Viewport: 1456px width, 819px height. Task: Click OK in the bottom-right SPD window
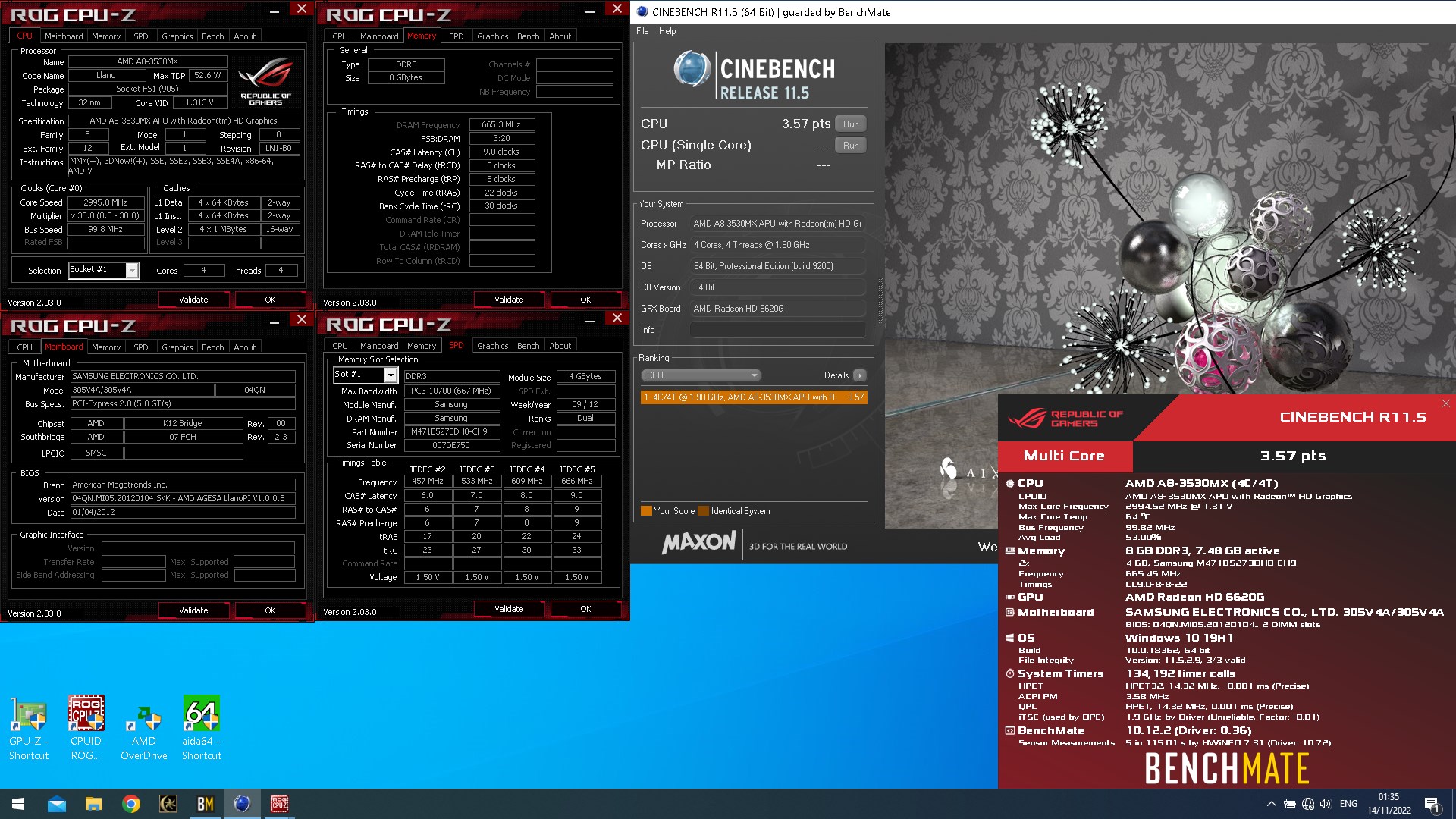click(585, 609)
